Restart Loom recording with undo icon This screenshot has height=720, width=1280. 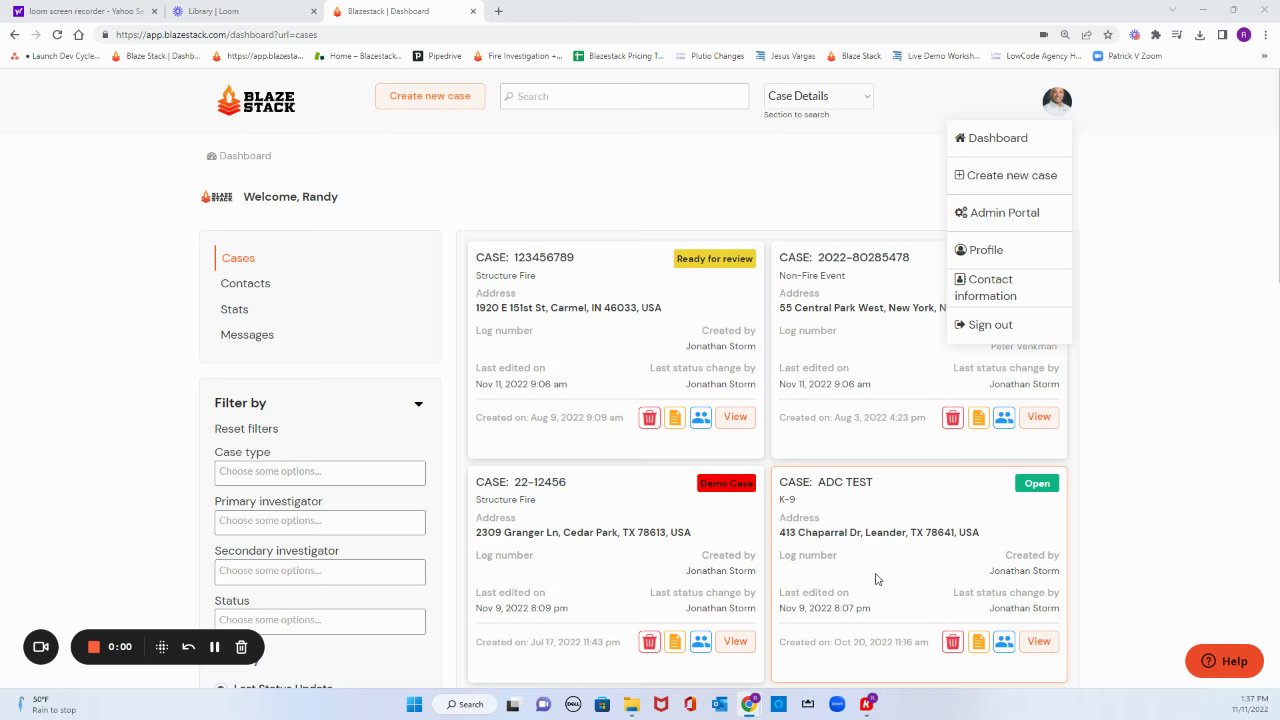[188, 647]
